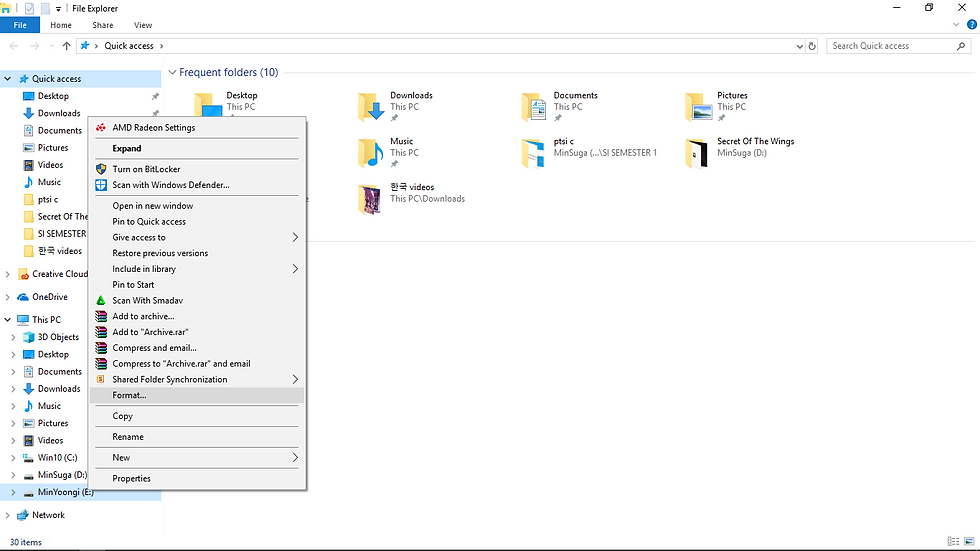Switch to large icons view in status bar
The width and height of the screenshot is (980, 551).
coord(969,542)
